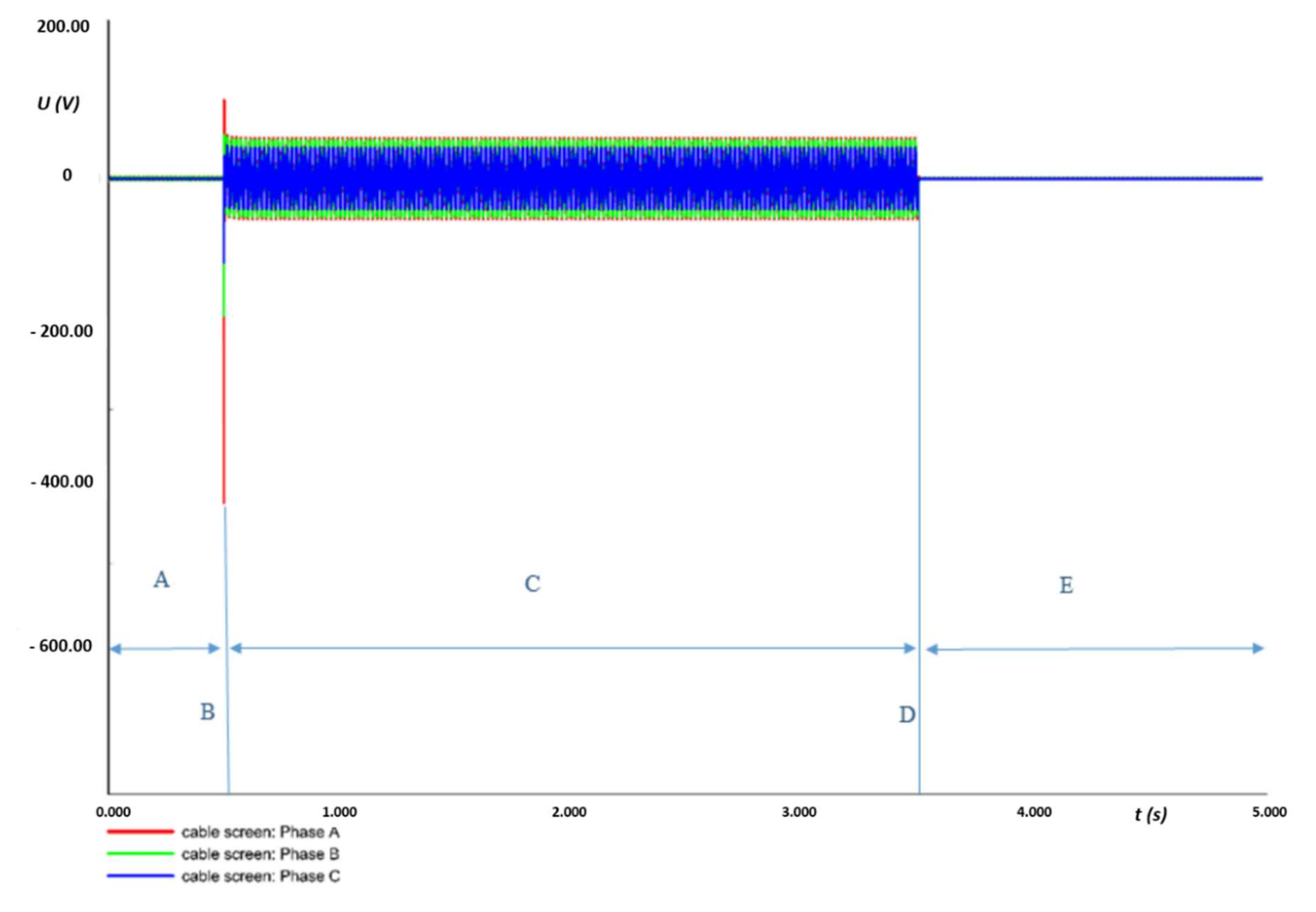Click the 'cable screen: Phase C' legend label

click(x=261, y=876)
